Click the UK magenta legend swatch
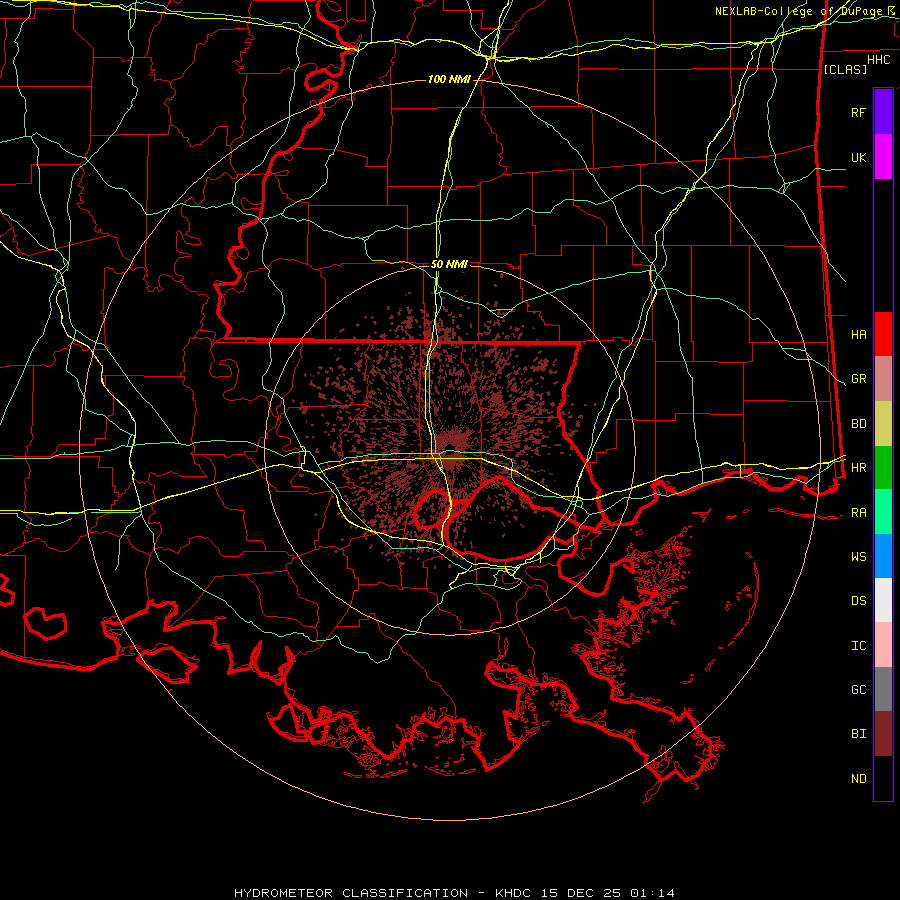Viewport: 900px width, 900px height. (883, 157)
